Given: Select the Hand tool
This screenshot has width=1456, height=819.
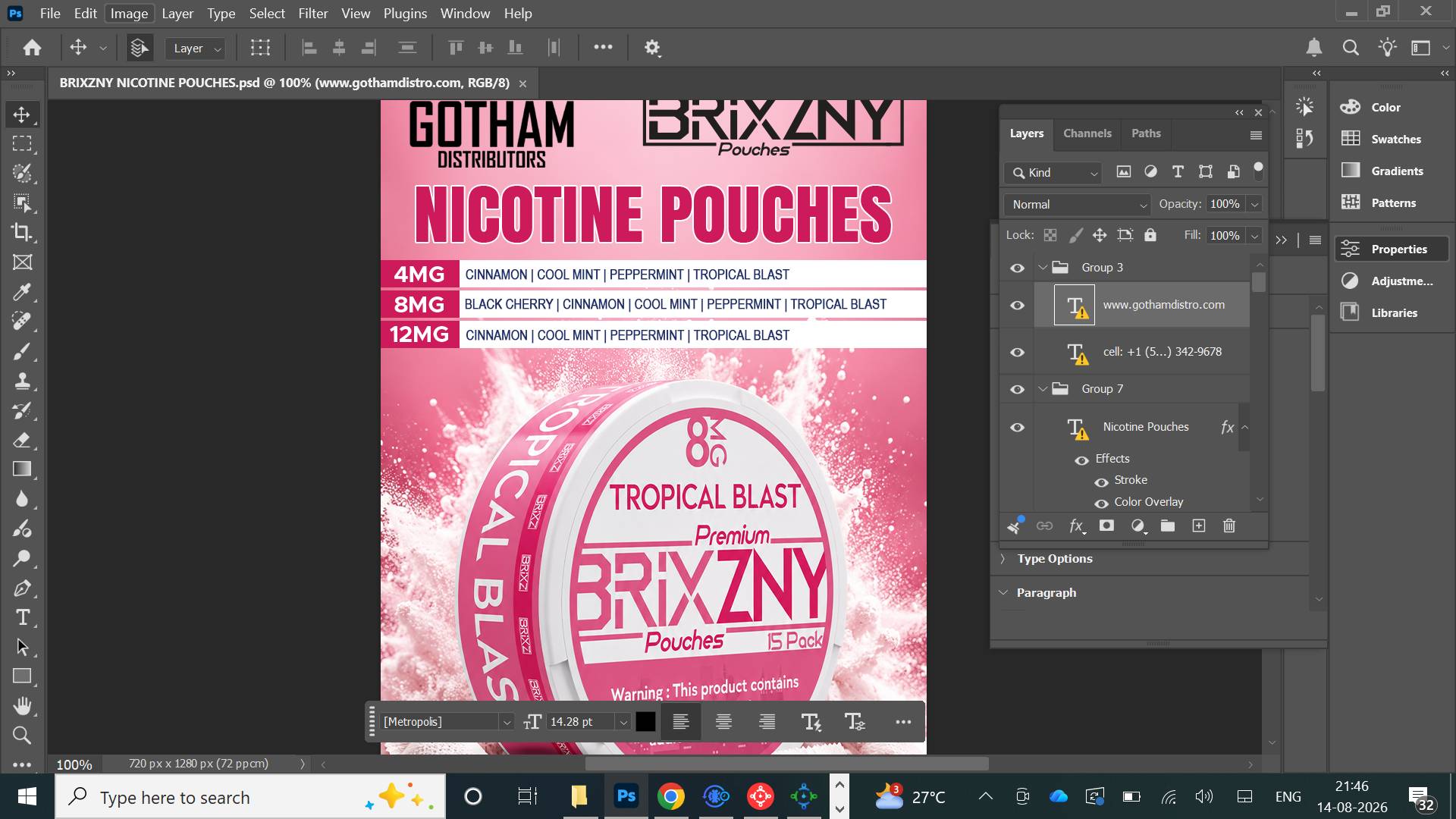Looking at the screenshot, I should tap(22, 706).
